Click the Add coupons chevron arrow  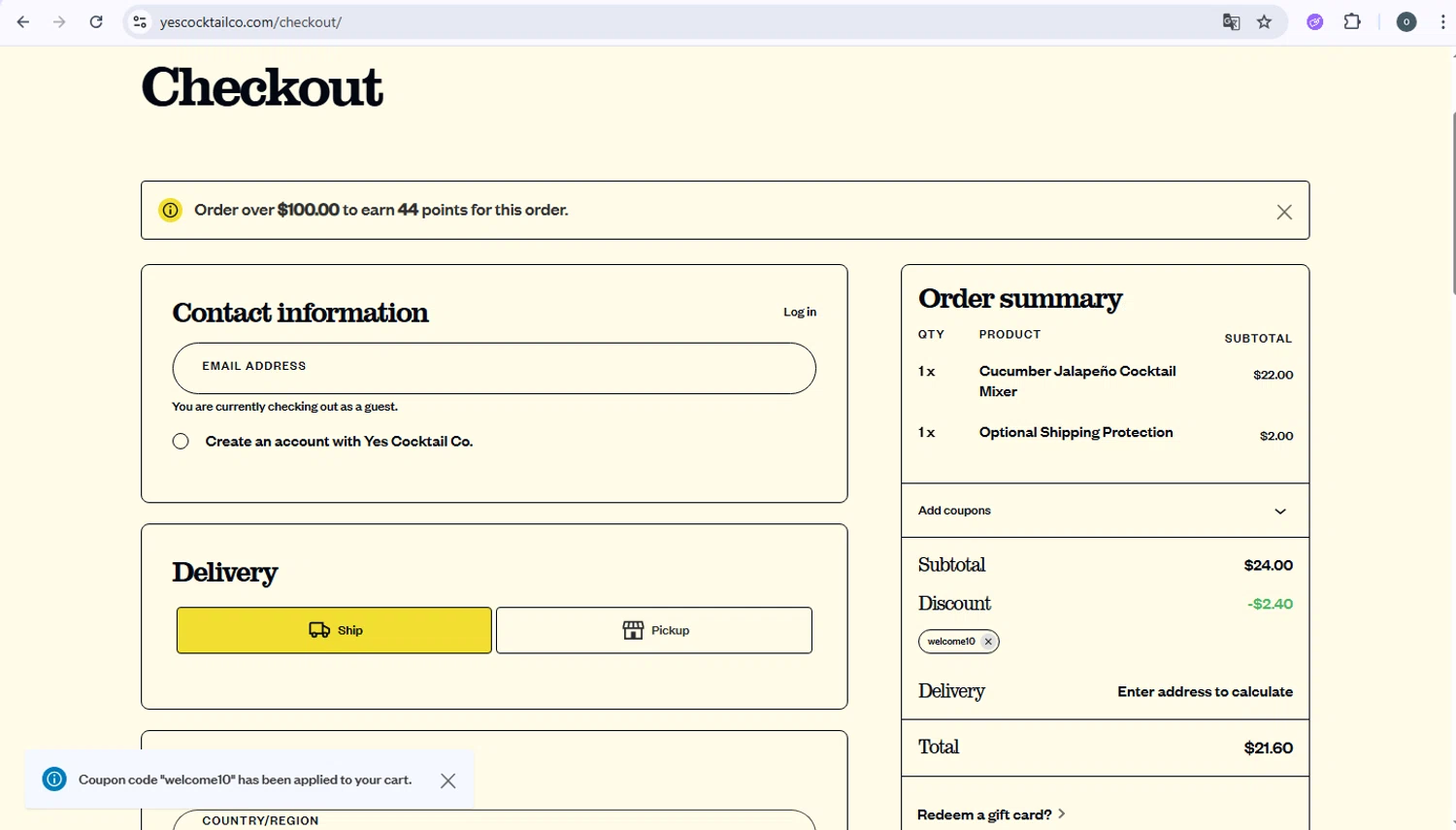click(x=1280, y=512)
